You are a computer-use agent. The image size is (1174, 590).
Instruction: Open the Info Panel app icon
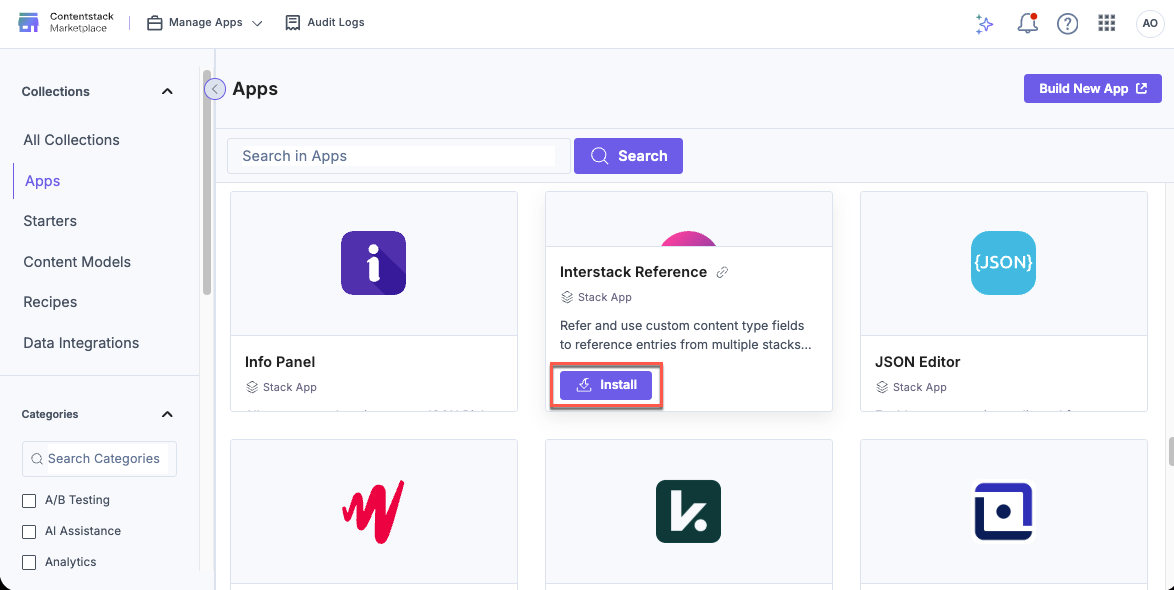click(x=374, y=263)
